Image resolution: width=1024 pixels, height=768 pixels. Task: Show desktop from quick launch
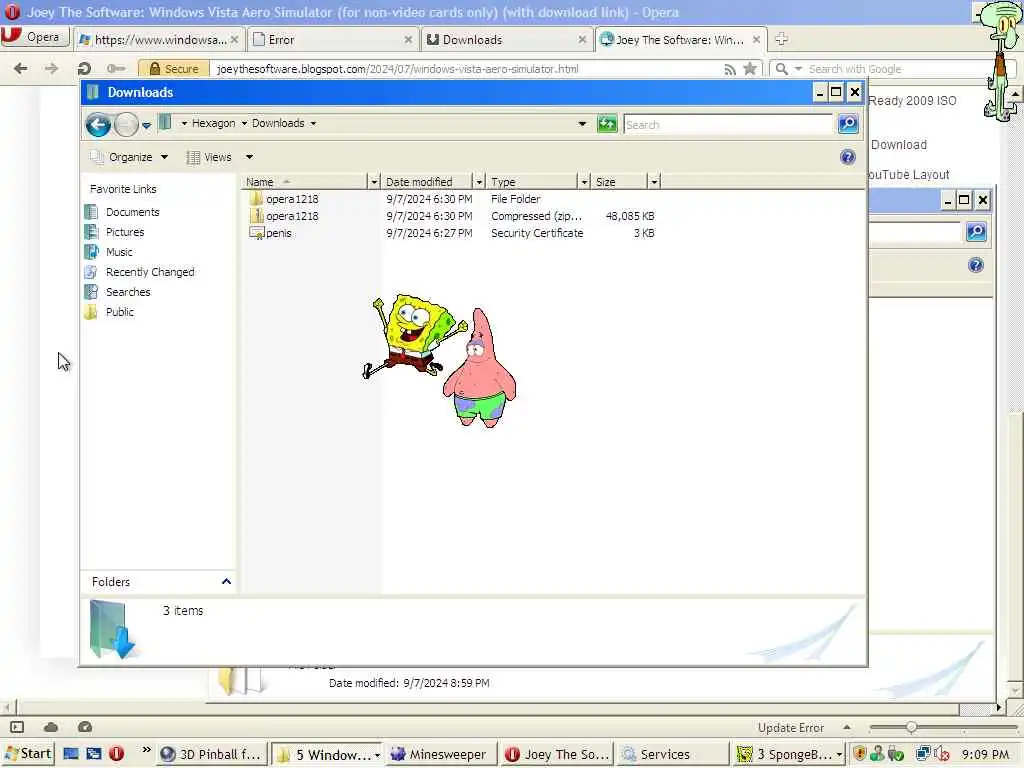pos(71,754)
